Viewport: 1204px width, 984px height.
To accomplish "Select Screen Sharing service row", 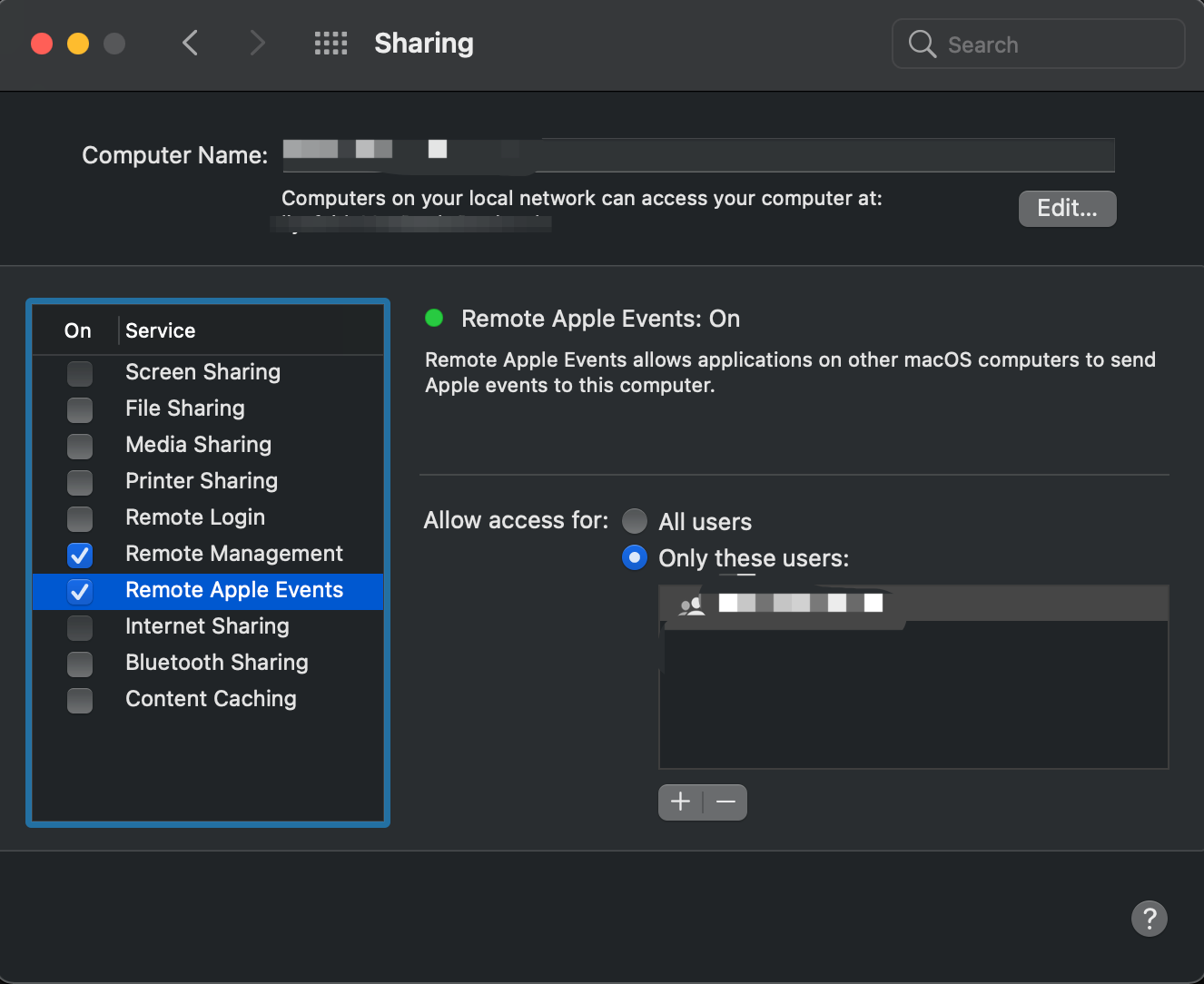I will tap(208, 372).
